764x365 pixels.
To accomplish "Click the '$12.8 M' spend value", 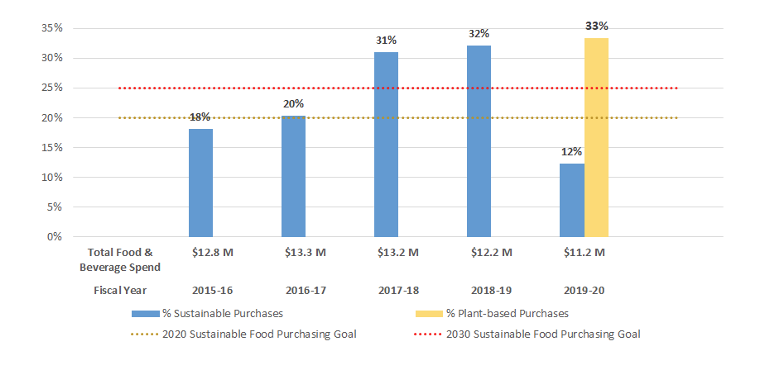I will (x=212, y=252).
